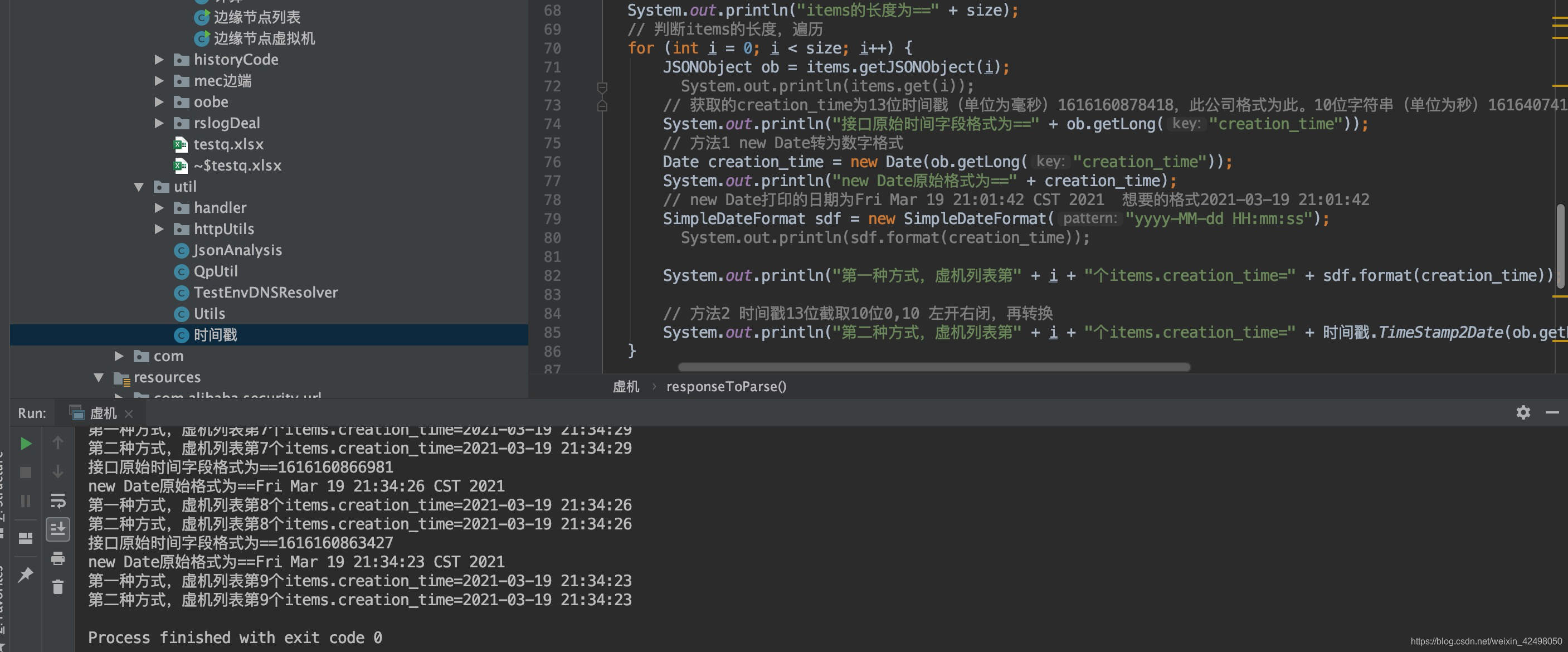Rerun the program with the green play icon

26,443
